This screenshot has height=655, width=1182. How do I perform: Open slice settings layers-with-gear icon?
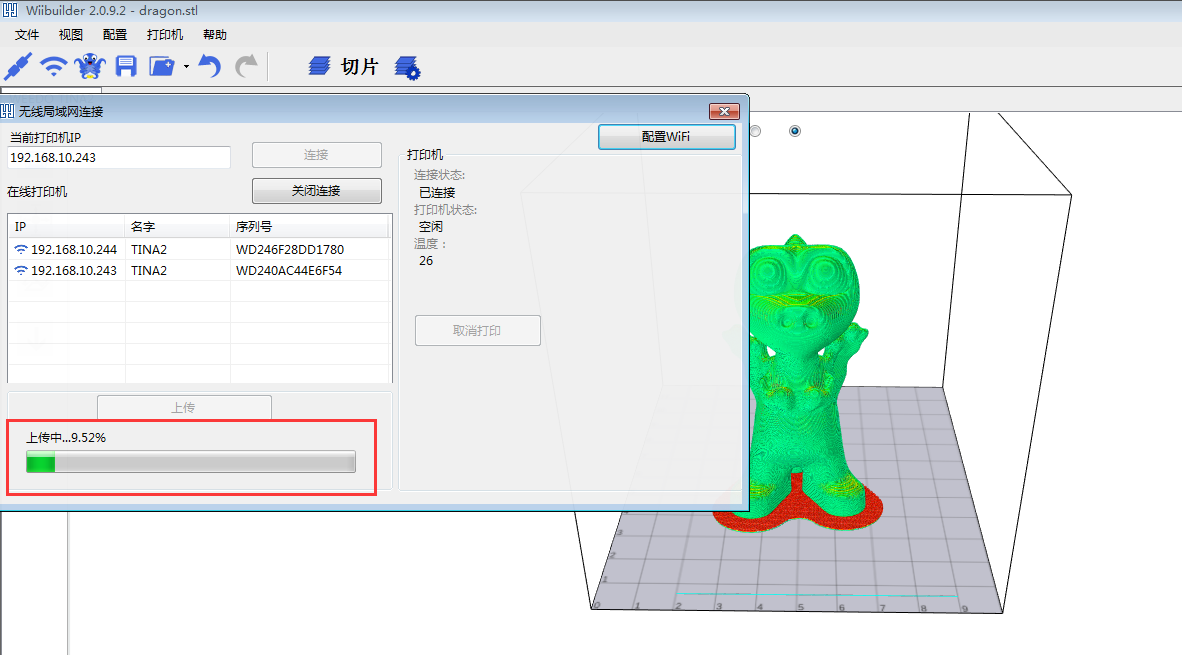click(x=407, y=68)
